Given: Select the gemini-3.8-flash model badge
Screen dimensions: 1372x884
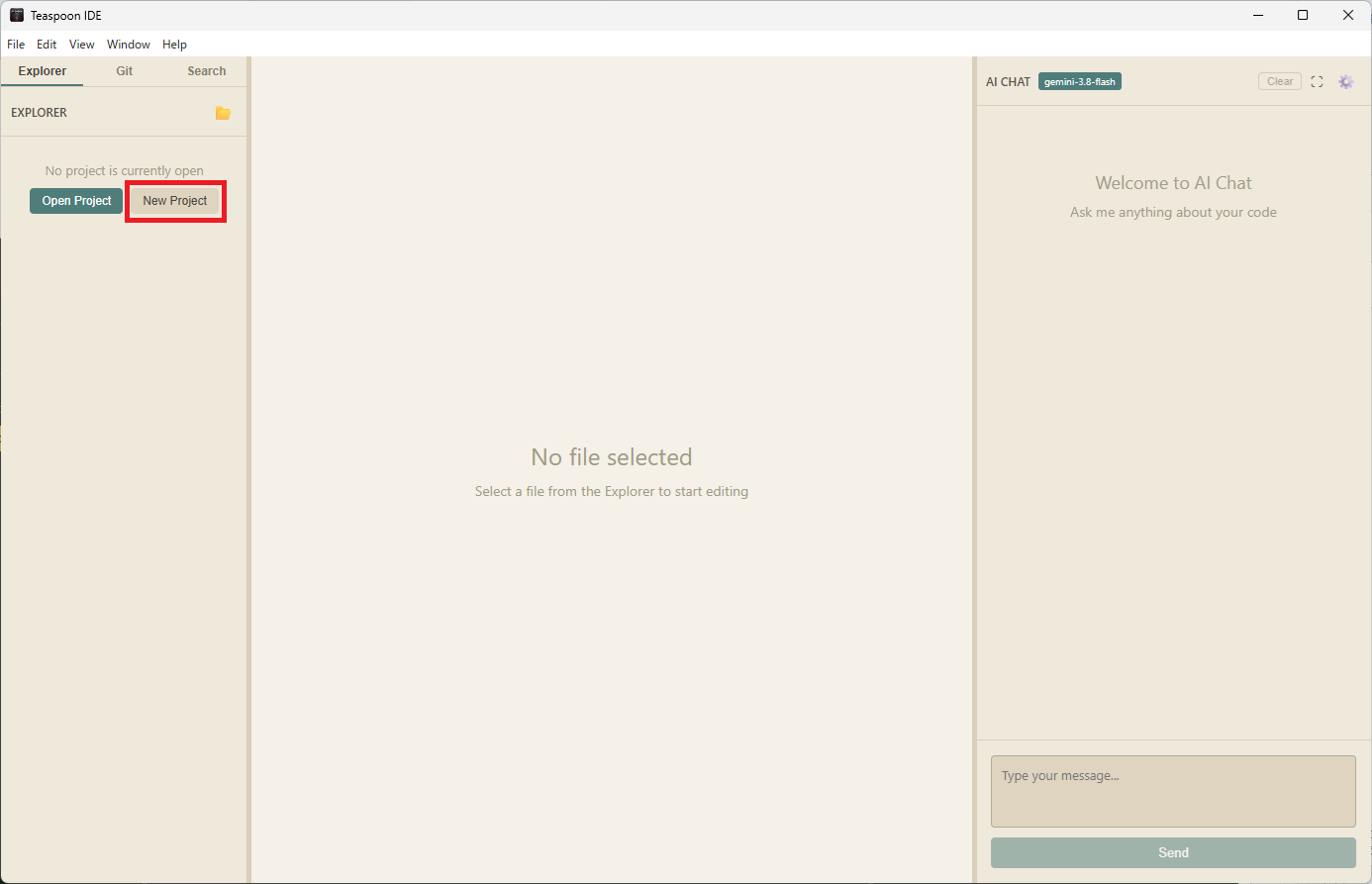Looking at the screenshot, I should tap(1080, 82).
